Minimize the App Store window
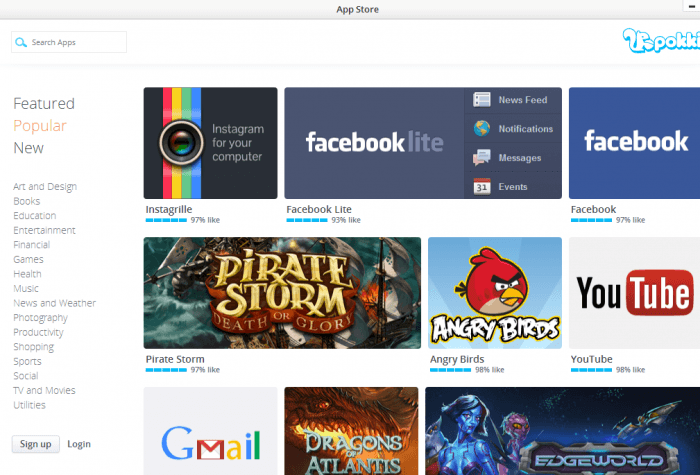The height and width of the screenshot is (475, 700). click(692, 6)
